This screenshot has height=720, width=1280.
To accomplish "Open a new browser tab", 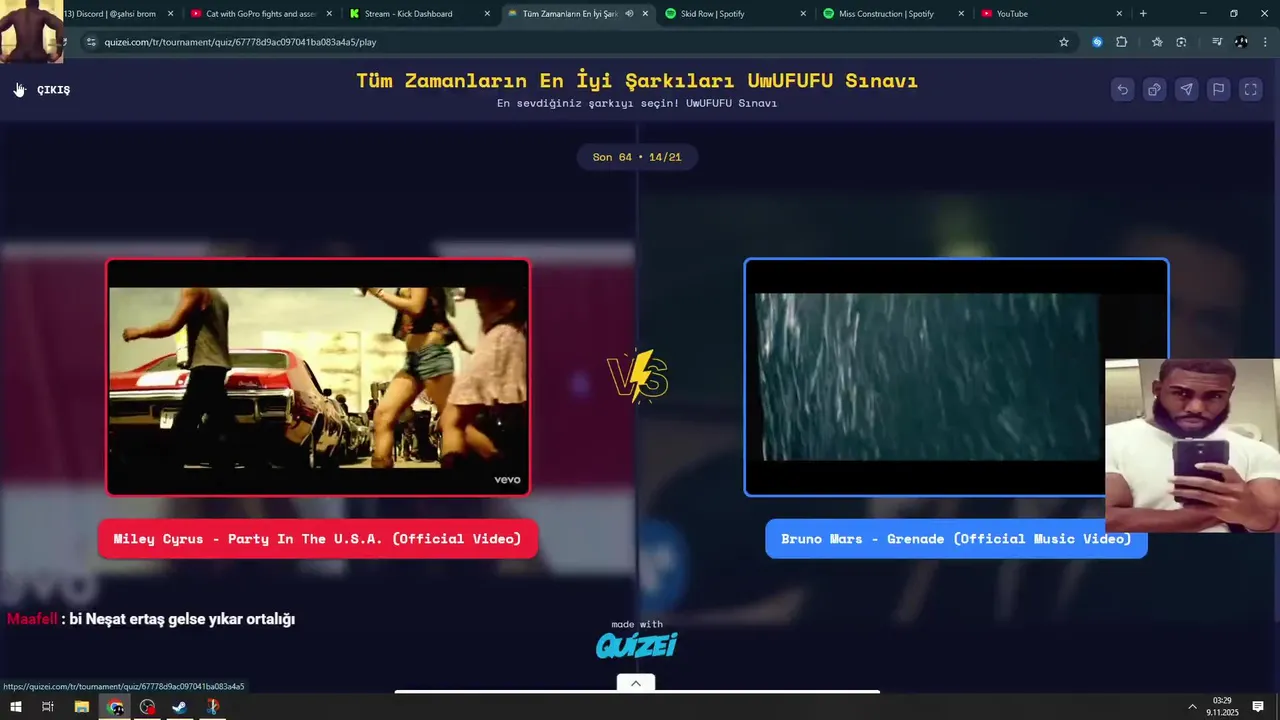I will point(1143,14).
